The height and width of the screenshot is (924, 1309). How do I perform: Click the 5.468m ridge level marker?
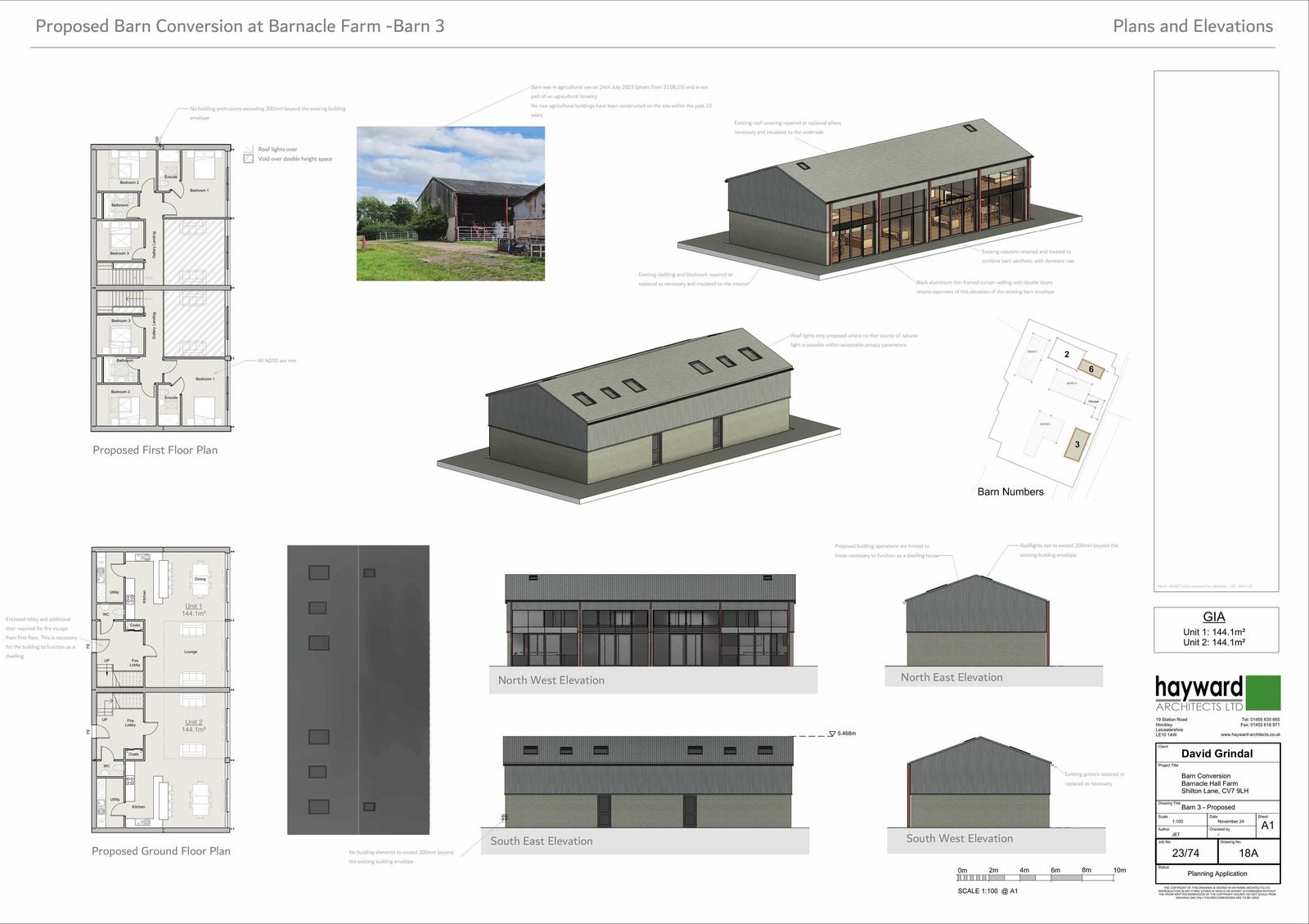click(x=843, y=733)
